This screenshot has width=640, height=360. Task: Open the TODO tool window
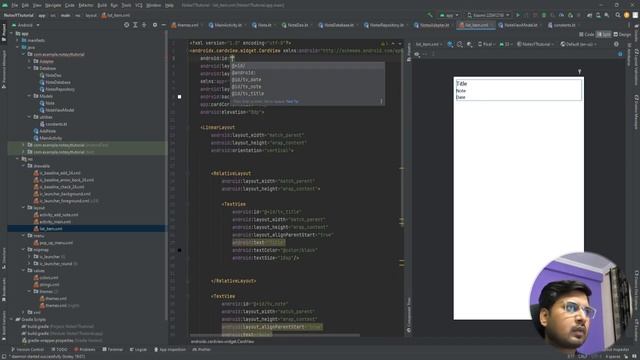(x=60, y=349)
